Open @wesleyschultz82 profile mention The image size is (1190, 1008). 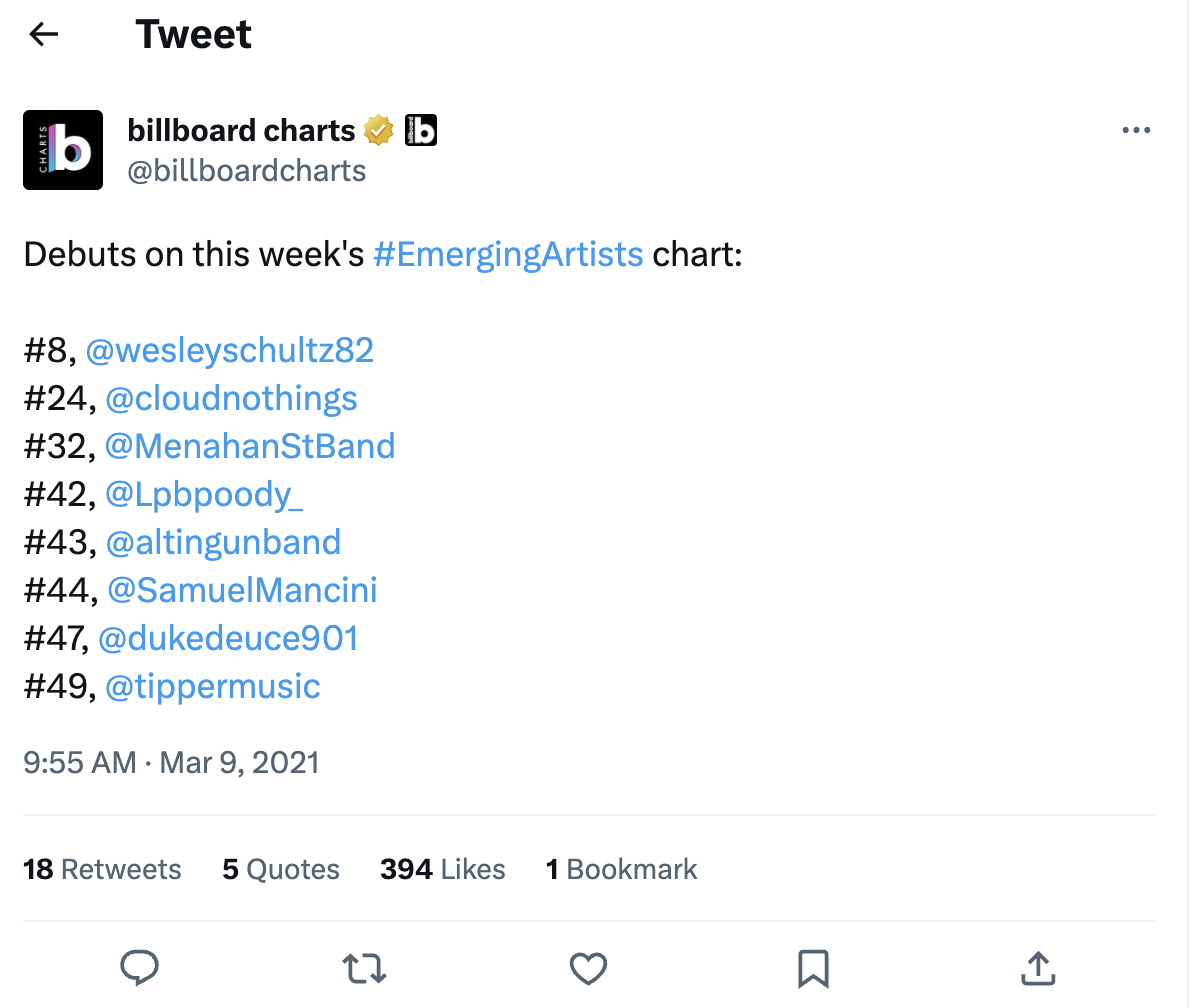click(230, 350)
